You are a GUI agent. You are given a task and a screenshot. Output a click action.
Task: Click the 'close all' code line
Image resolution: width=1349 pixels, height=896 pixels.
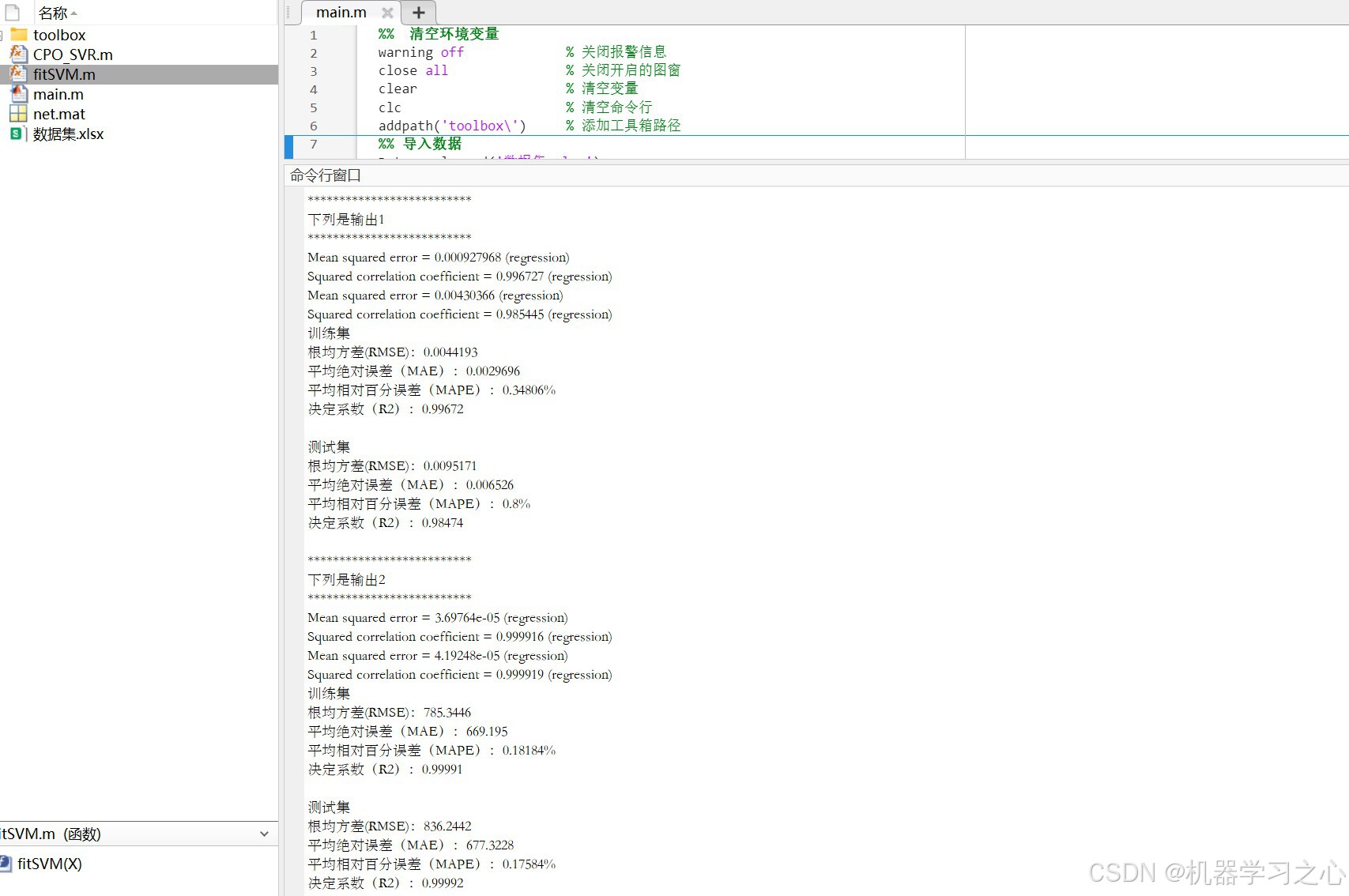[413, 70]
